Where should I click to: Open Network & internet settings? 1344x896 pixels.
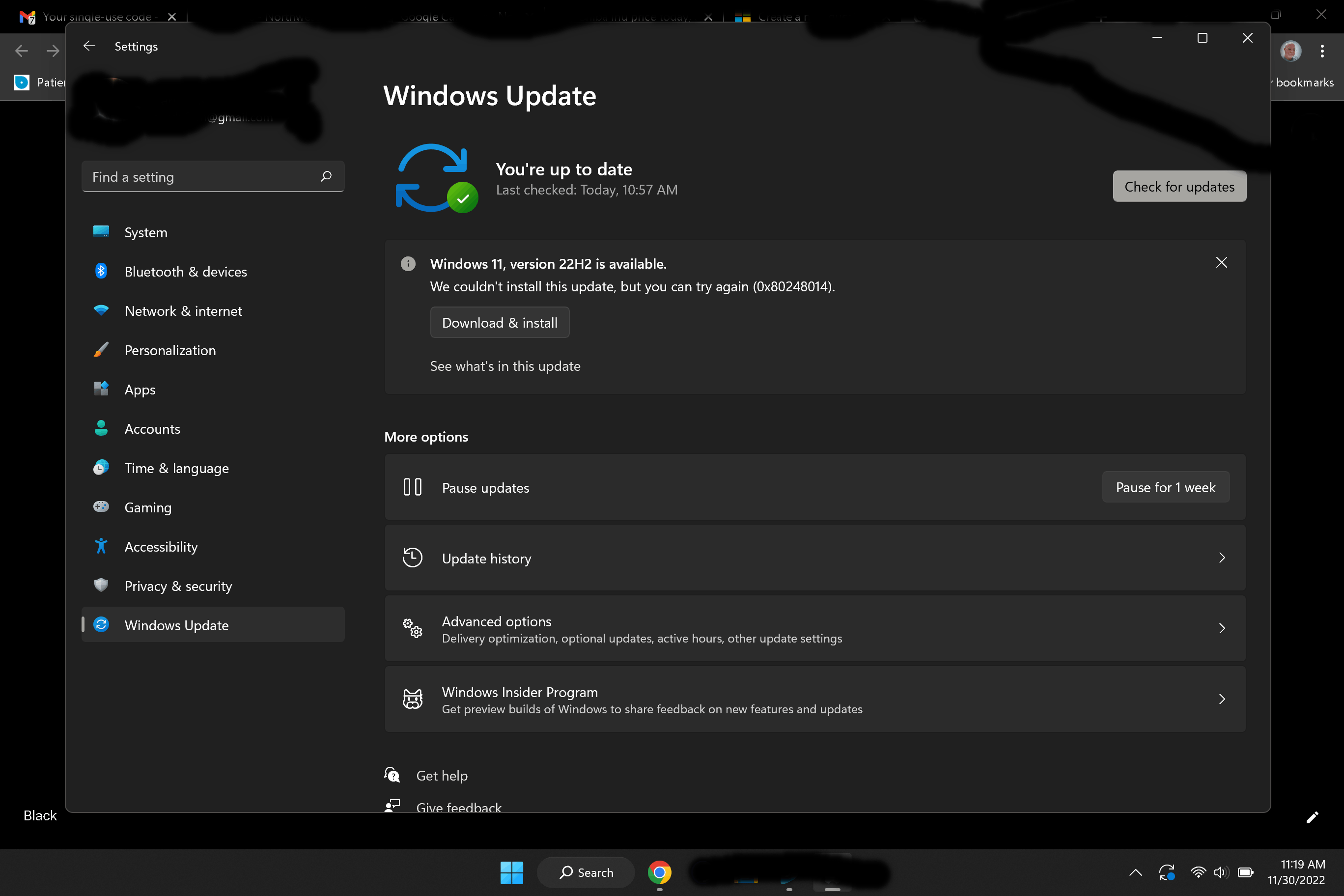pos(183,311)
